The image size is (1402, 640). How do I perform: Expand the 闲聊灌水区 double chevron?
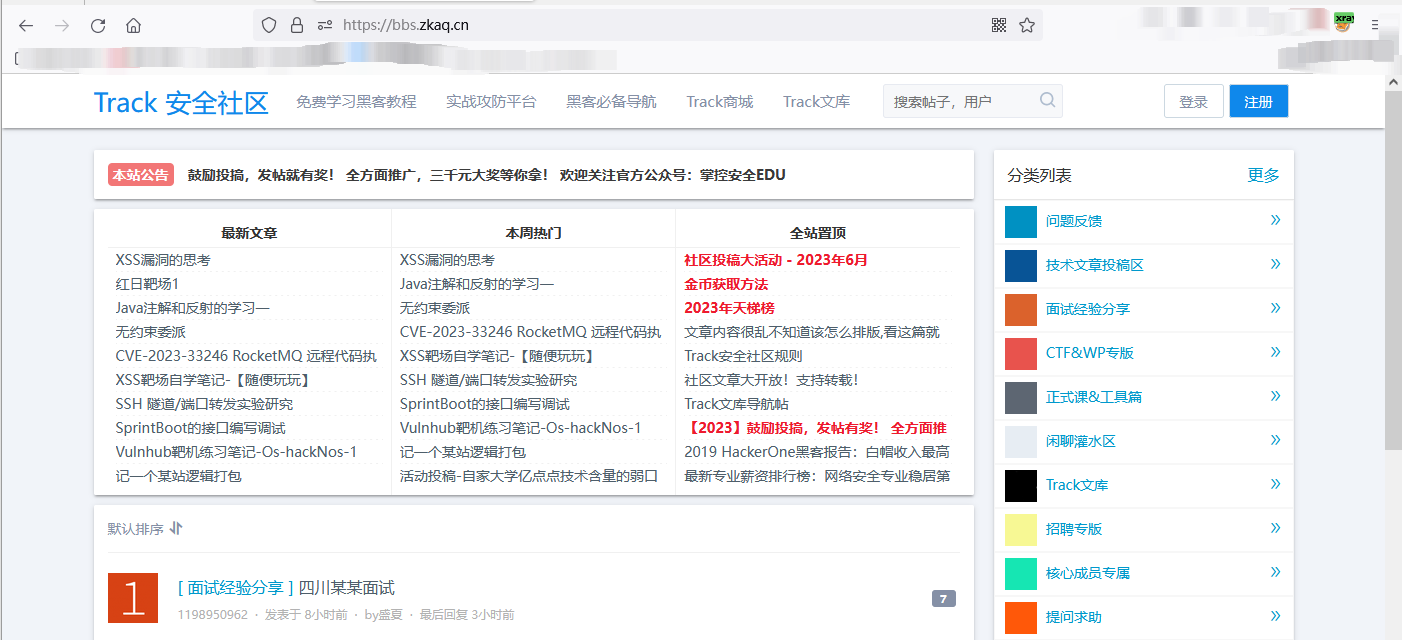(x=1275, y=440)
